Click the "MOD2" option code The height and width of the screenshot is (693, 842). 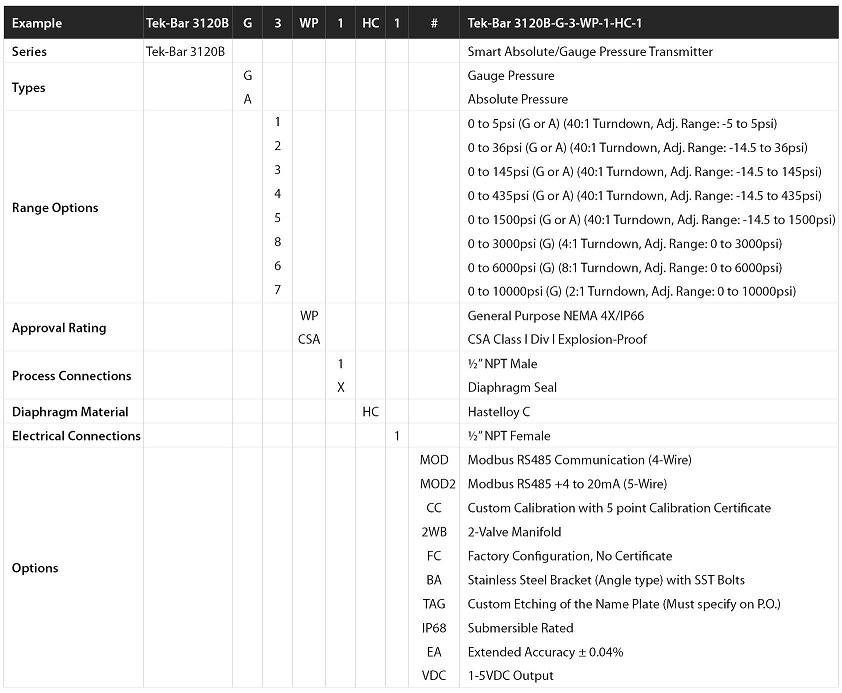438,484
